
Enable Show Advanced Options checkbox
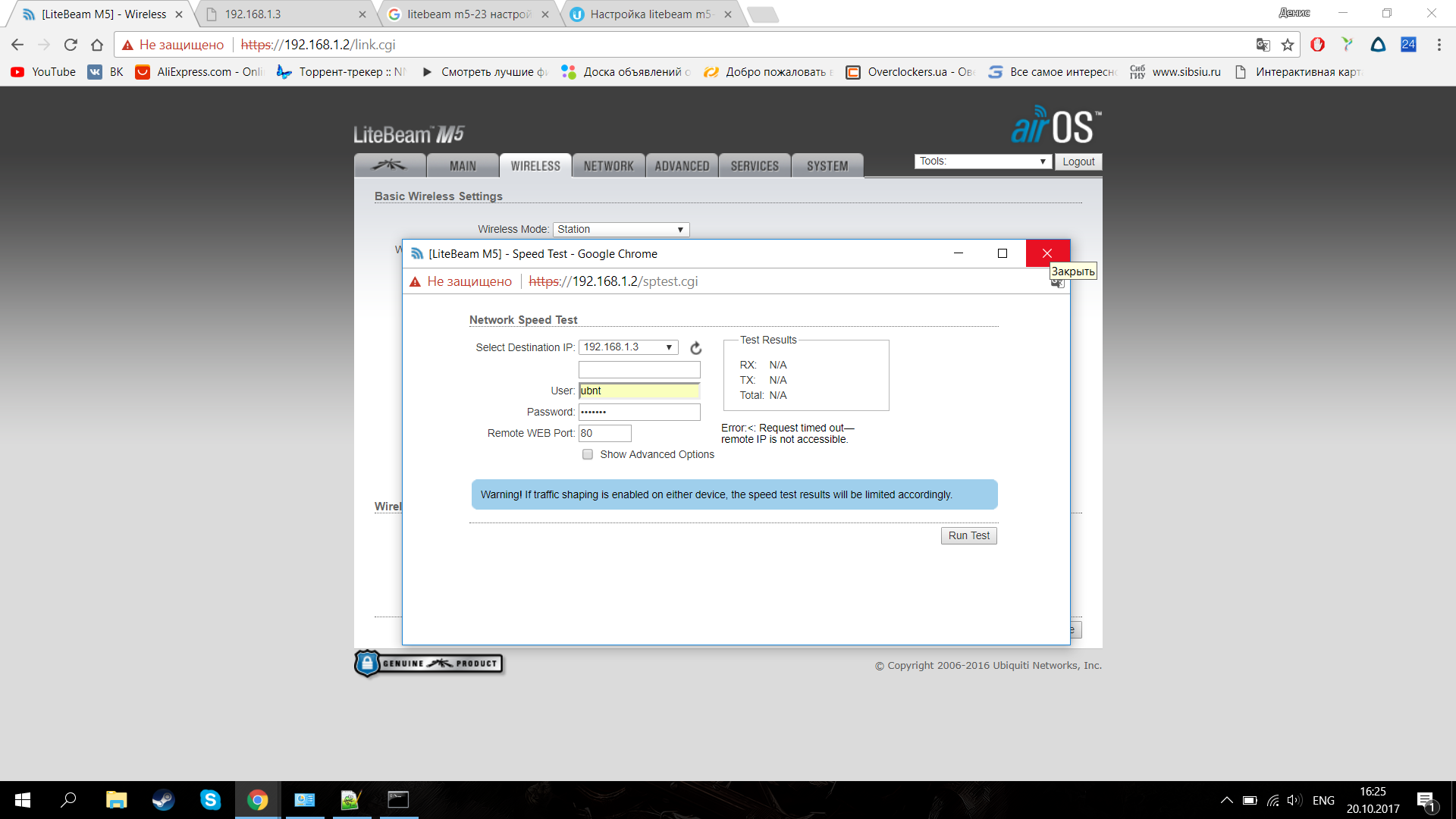(588, 454)
